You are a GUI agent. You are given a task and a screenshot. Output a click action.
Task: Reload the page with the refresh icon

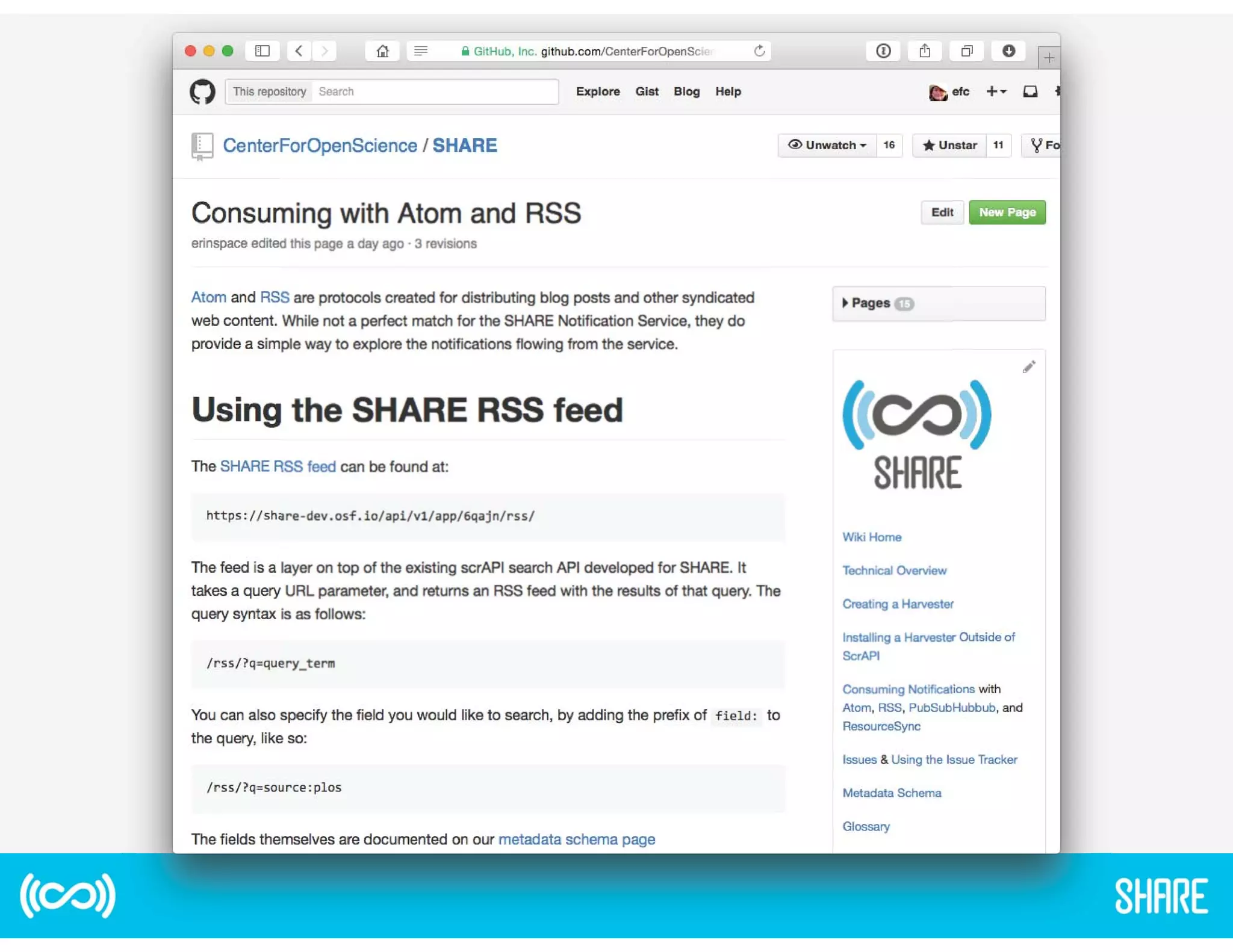(x=759, y=51)
